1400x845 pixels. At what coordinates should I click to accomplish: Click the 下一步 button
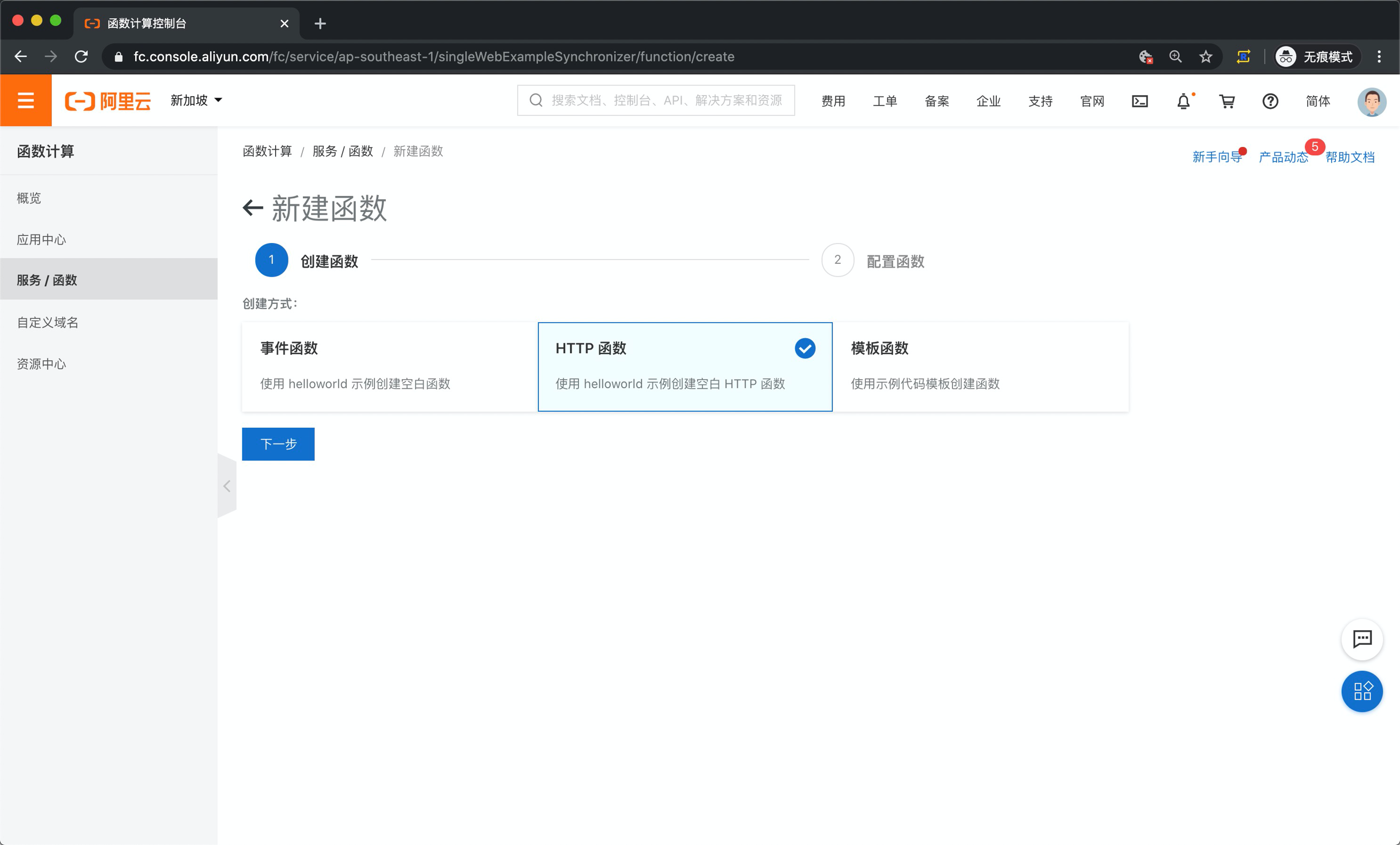click(278, 444)
